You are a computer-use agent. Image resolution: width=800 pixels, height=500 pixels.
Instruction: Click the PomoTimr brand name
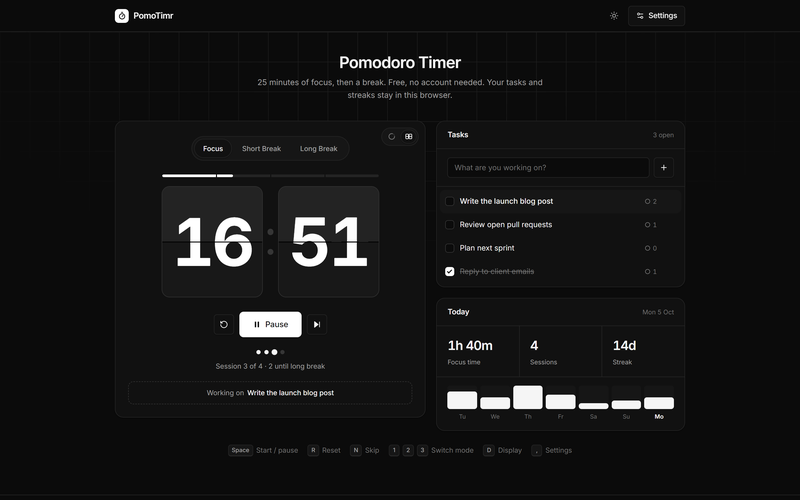(x=153, y=16)
